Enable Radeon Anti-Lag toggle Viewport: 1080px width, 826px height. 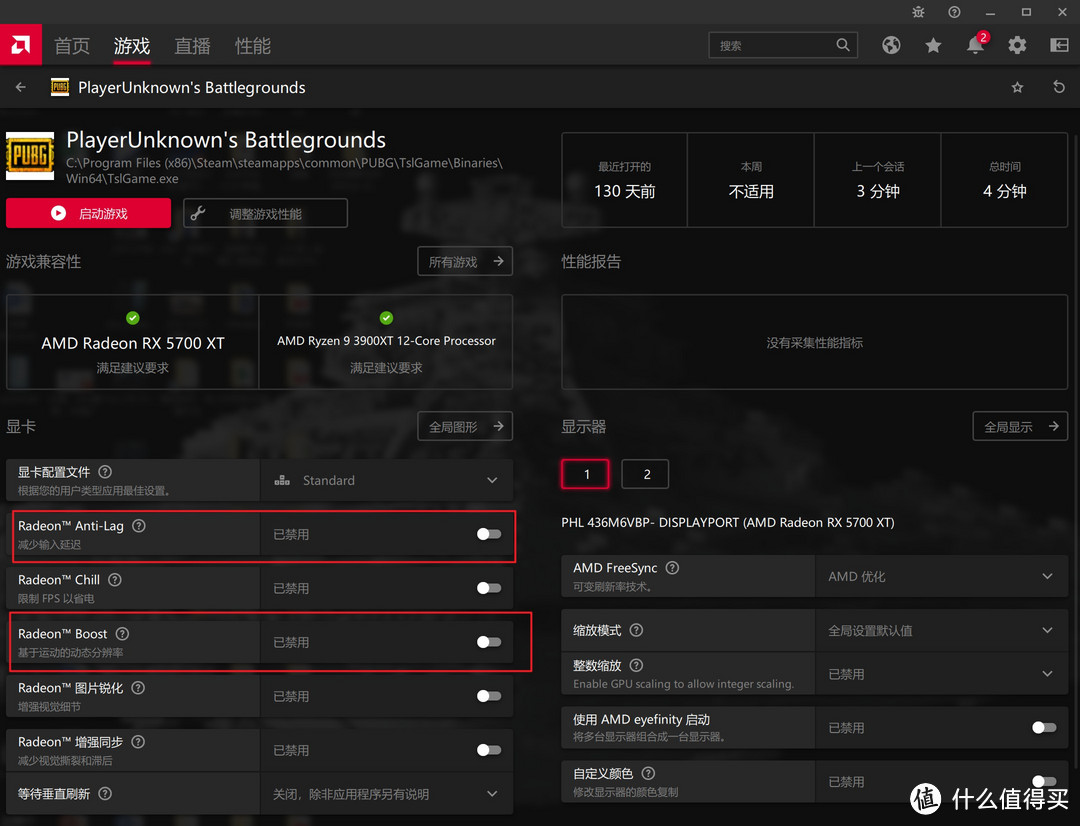coord(489,534)
